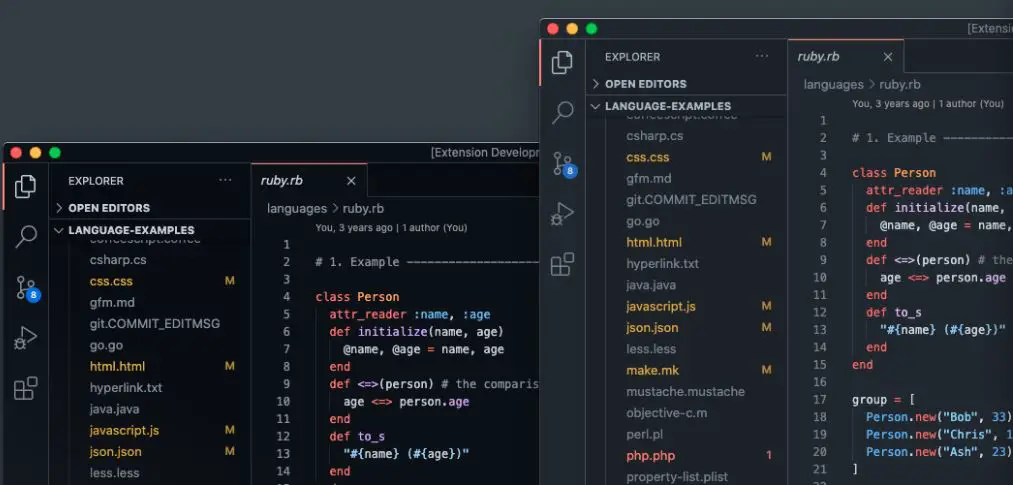Select ruby.rb tab in left window
The height and width of the screenshot is (485, 1013).
[309, 181]
